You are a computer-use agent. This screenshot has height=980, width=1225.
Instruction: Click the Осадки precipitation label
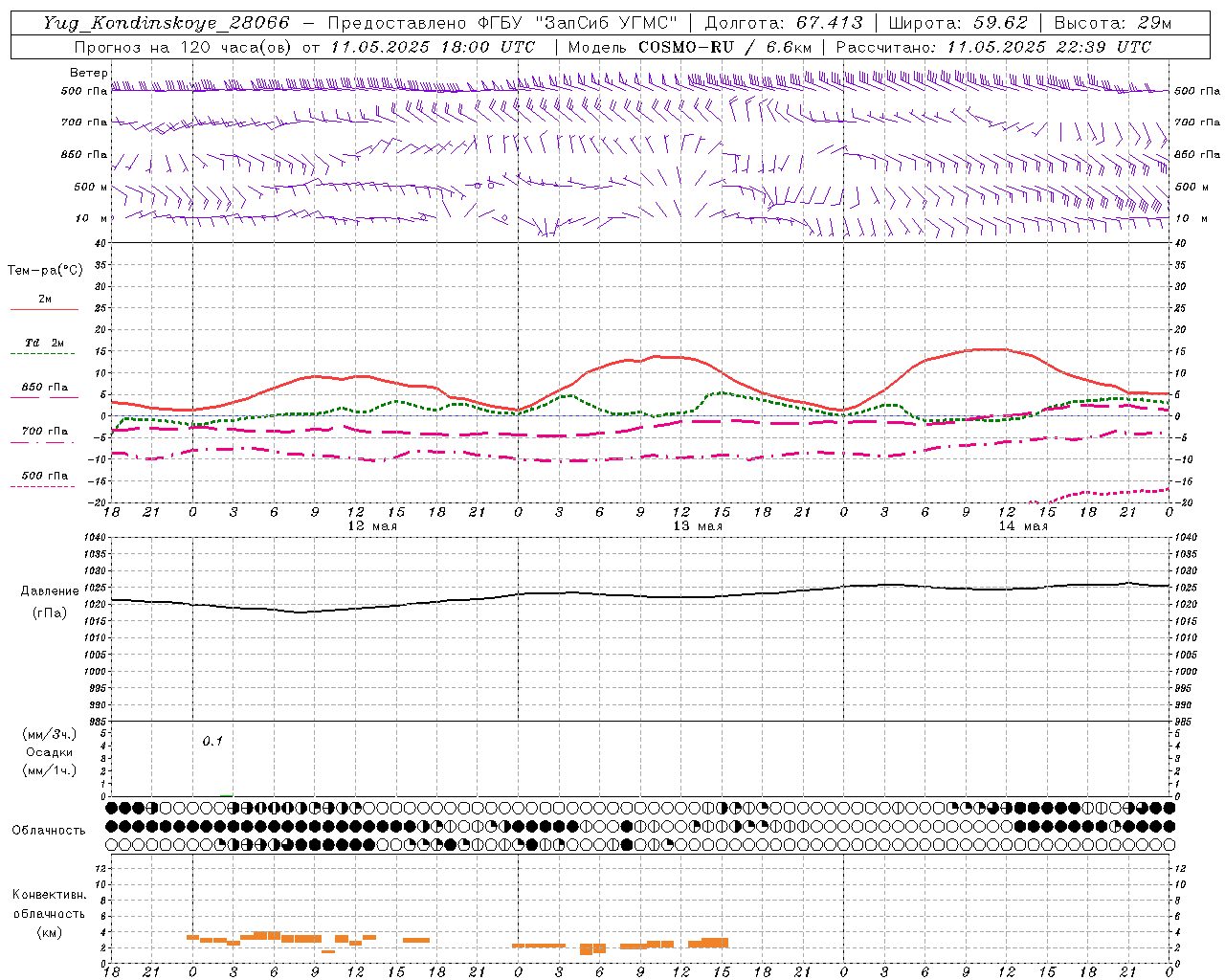click(x=50, y=752)
